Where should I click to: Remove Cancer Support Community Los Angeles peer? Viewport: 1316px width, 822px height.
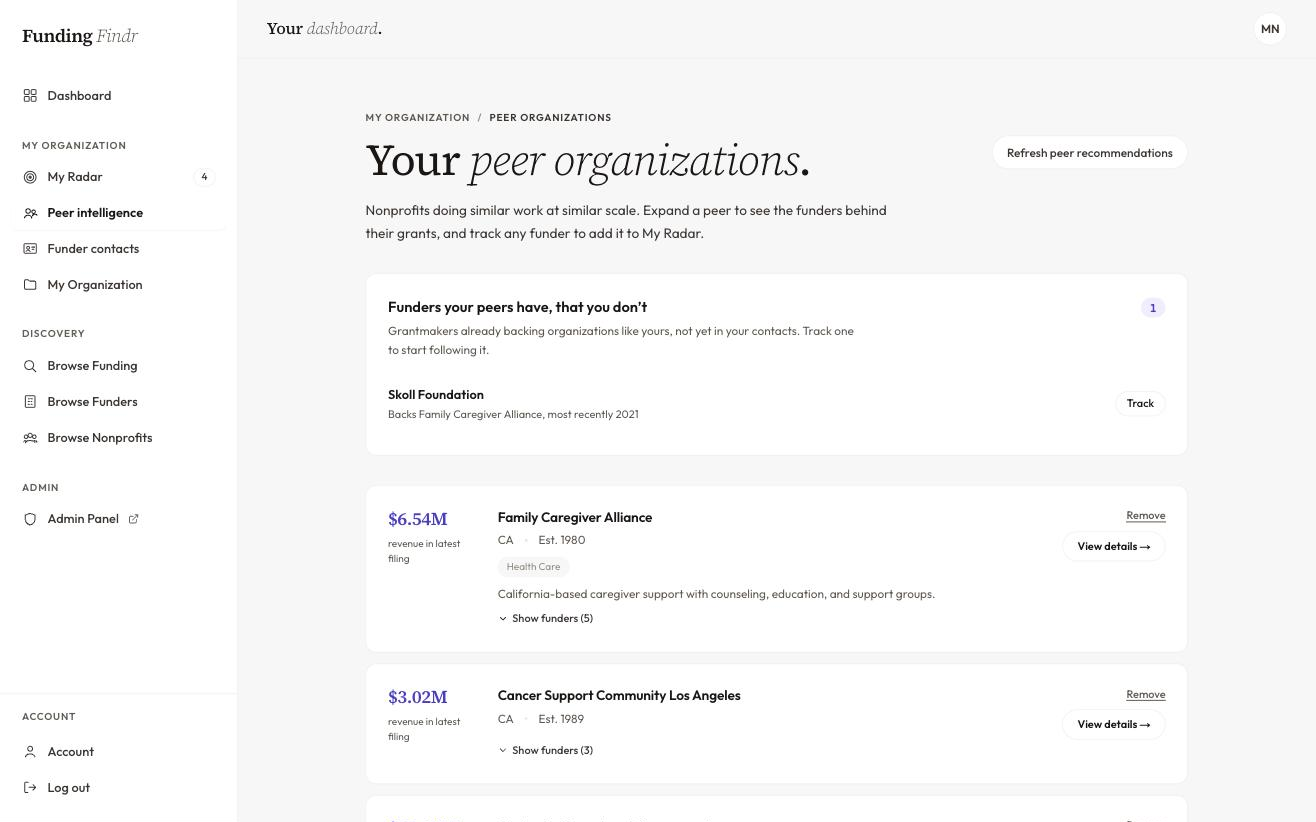pos(1146,694)
